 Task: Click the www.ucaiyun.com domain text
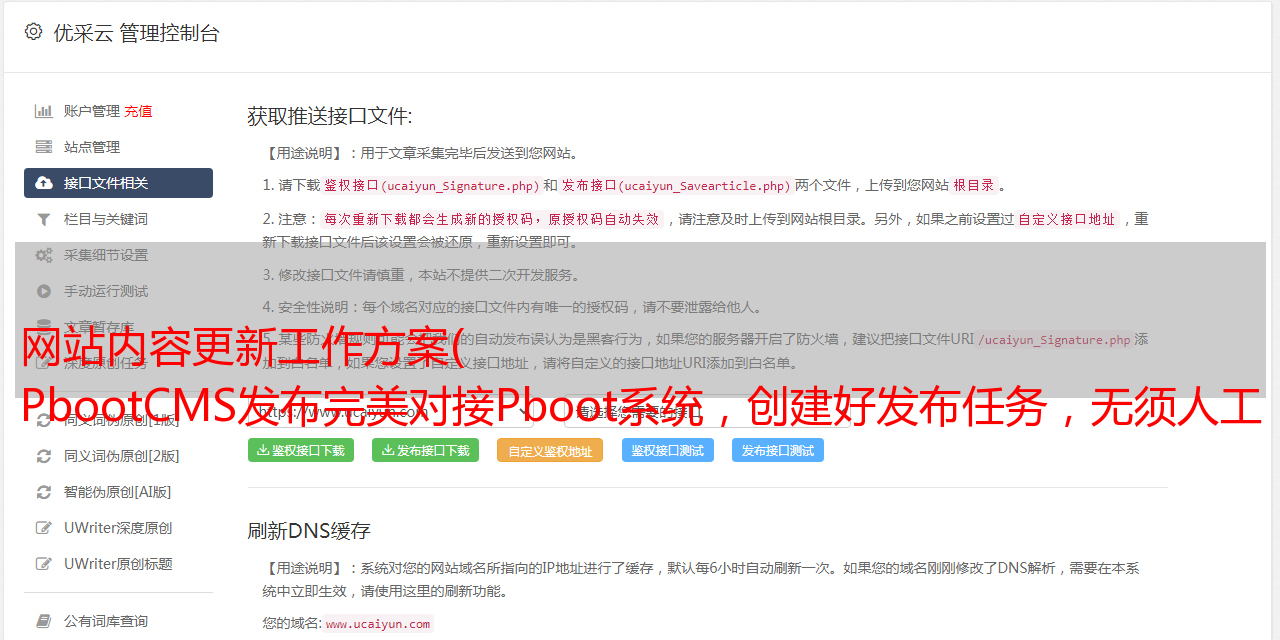click(378, 623)
